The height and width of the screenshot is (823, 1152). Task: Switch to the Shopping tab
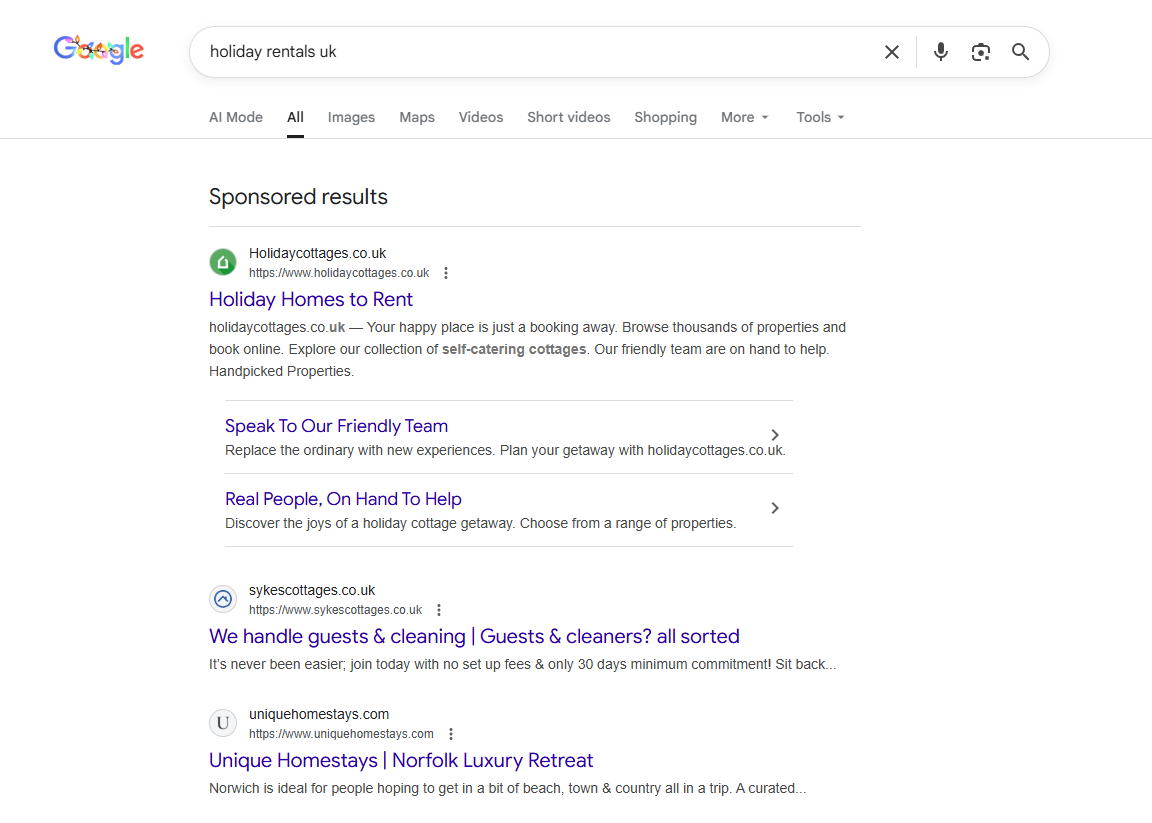(x=665, y=117)
